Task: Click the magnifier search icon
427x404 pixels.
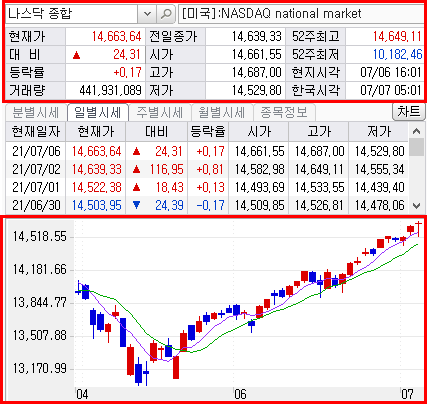Action: [166, 14]
